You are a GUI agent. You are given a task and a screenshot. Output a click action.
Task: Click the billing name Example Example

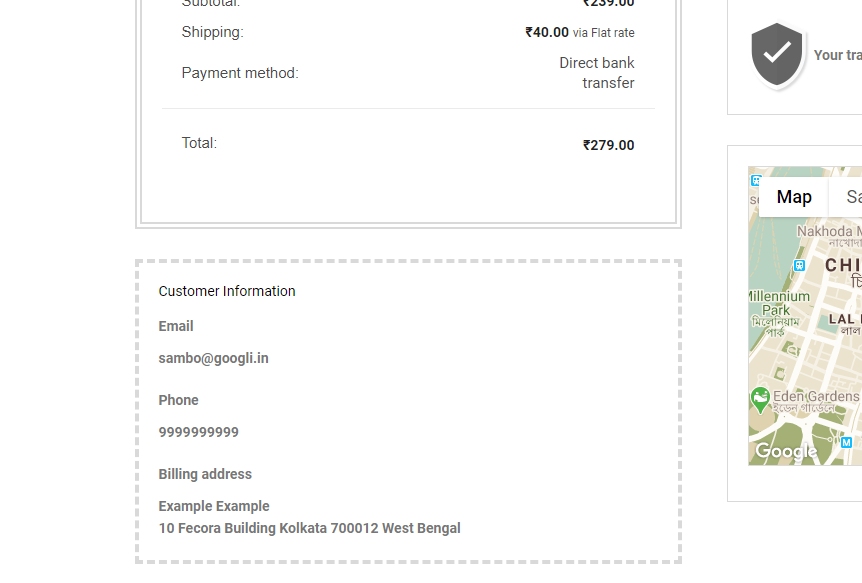tap(214, 506)
